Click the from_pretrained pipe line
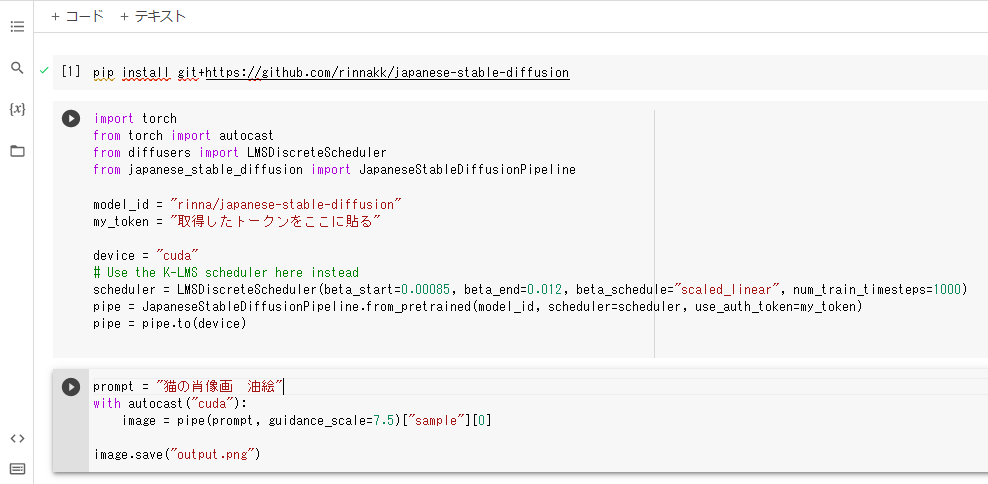This screenshot has width=988, height=484. (x=477, y=306)
